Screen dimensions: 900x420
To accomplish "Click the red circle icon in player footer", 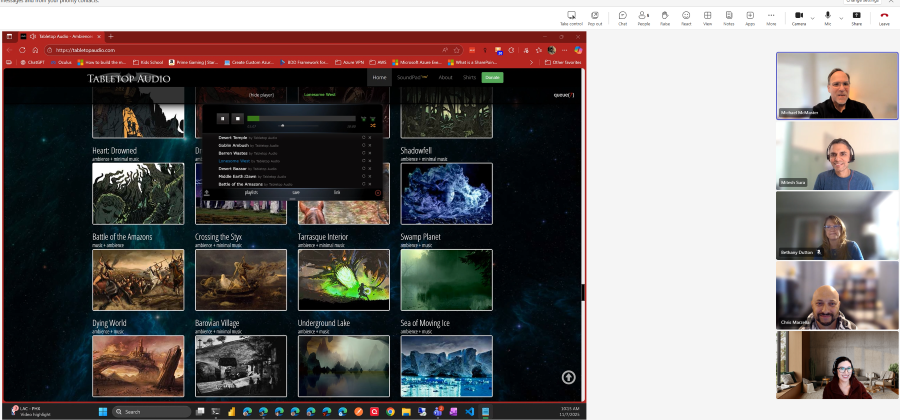I will tap(378, 193).
